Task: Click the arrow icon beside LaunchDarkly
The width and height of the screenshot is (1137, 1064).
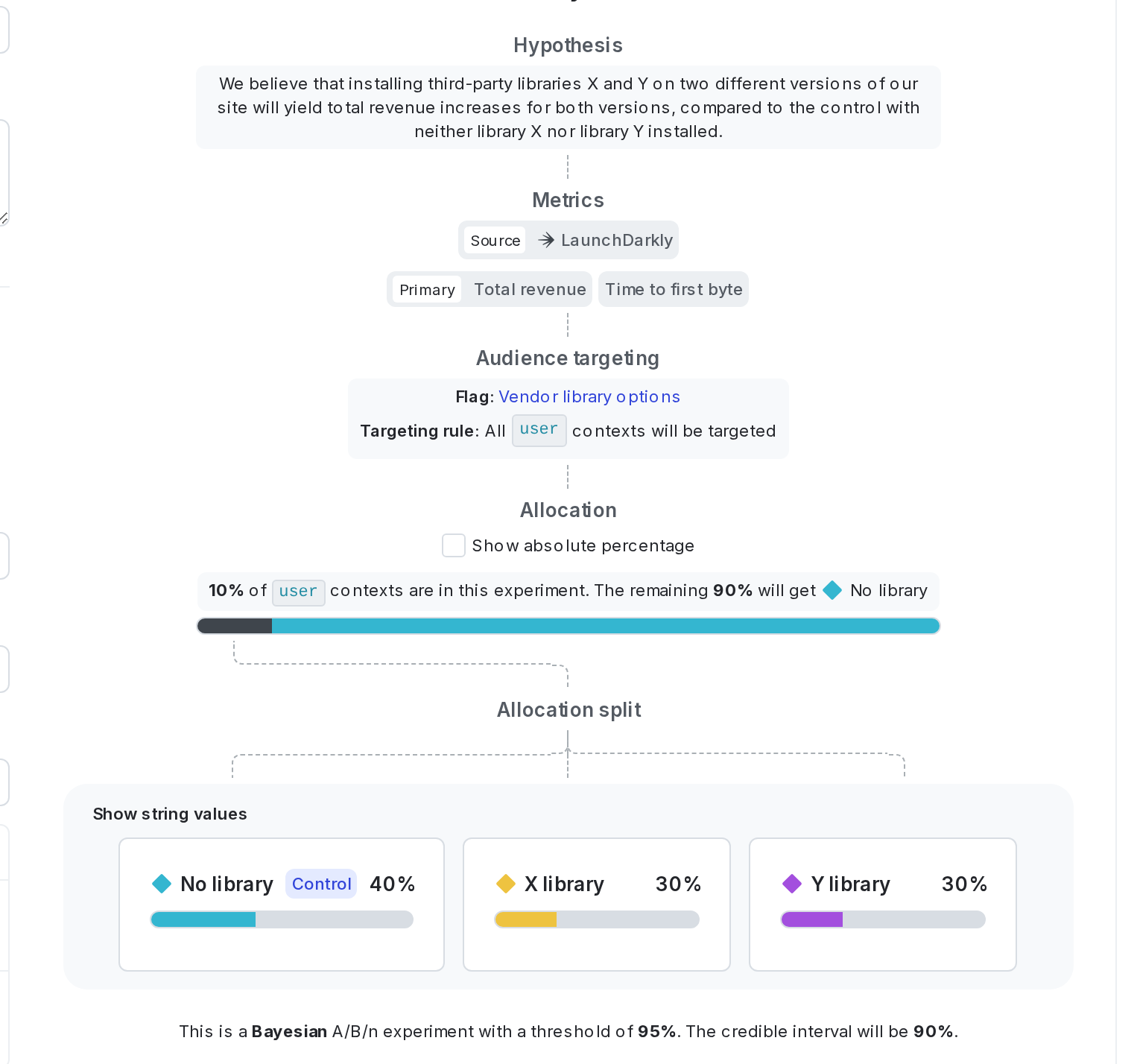Action: click(x=546, y=240)
